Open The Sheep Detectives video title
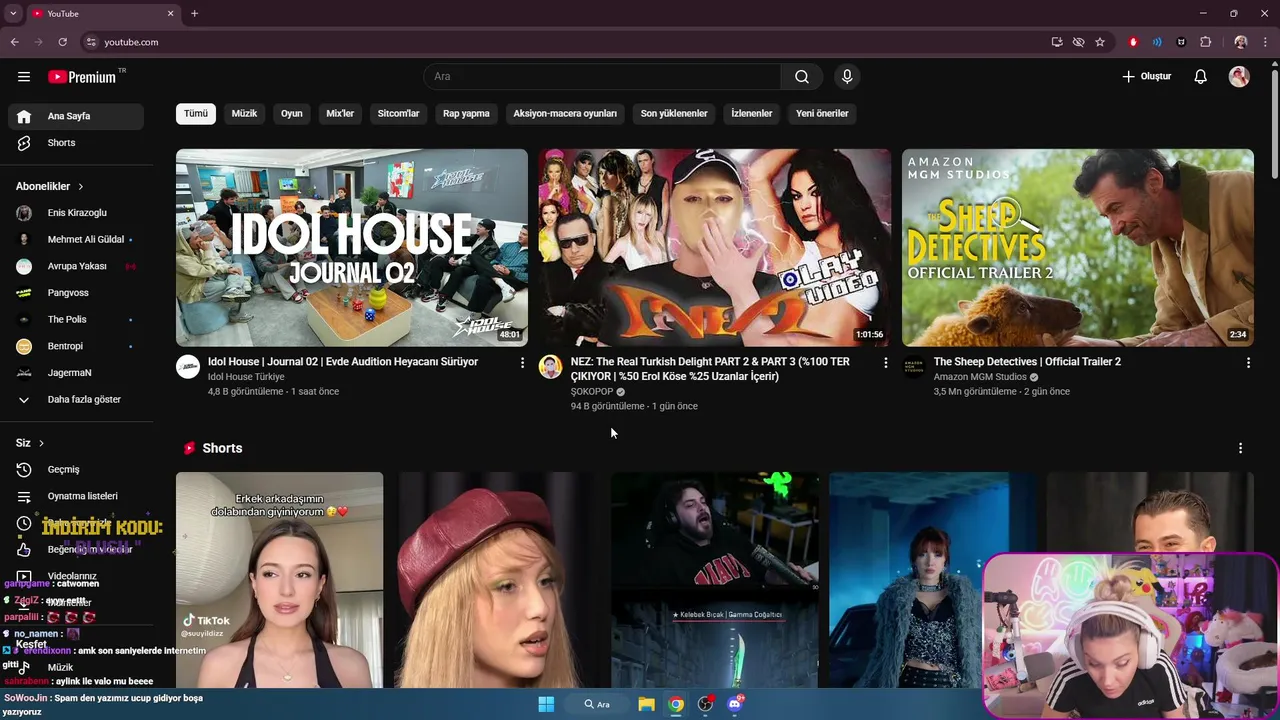 [x=1027, y=362]
